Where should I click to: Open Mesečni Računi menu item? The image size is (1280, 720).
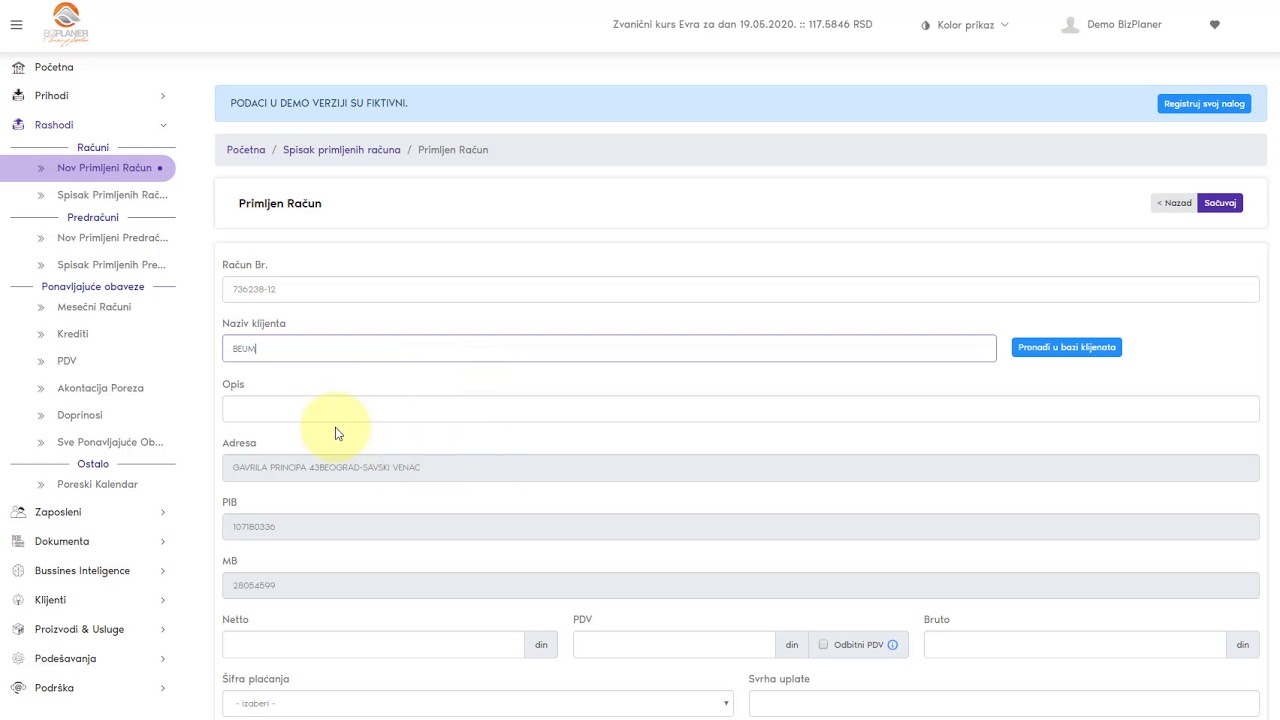(x=94, y=307)
